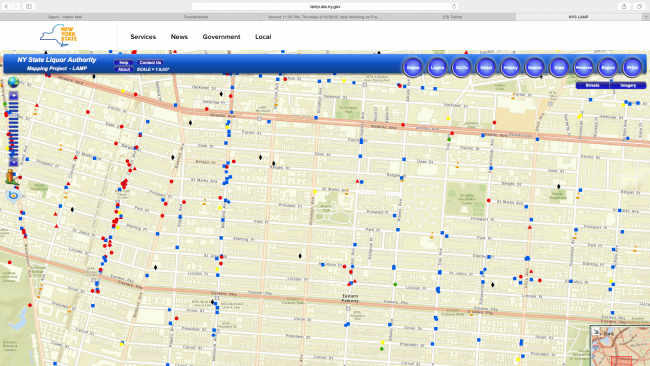
Task: Open the History round button
Action: pyautogui.click(x=510, y=68)
